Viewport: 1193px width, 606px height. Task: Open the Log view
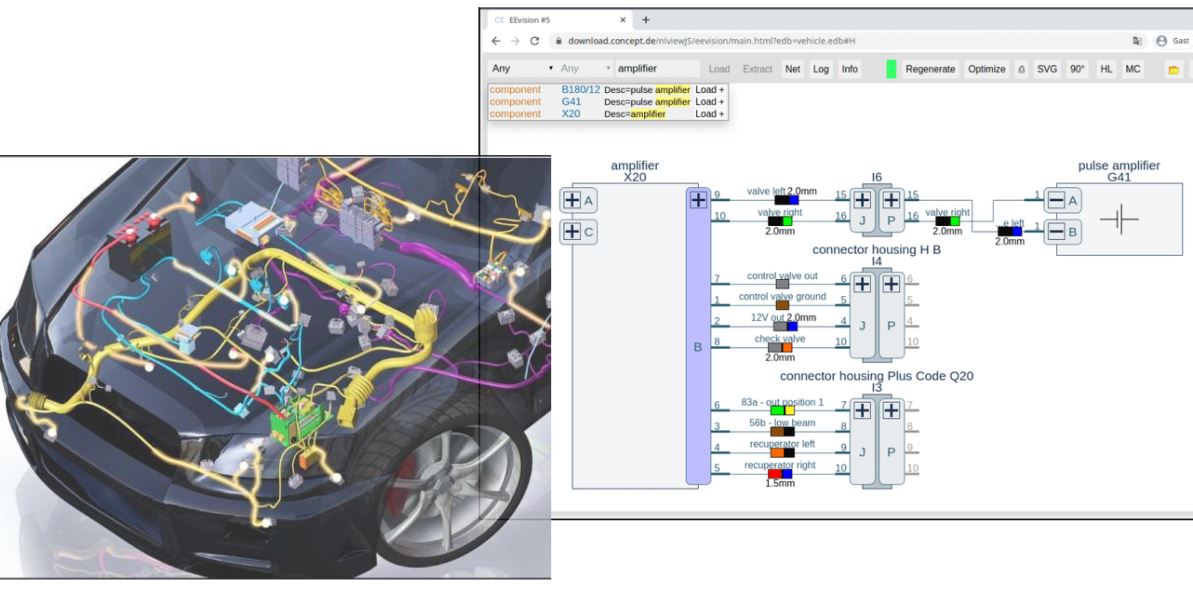[821, 69]
